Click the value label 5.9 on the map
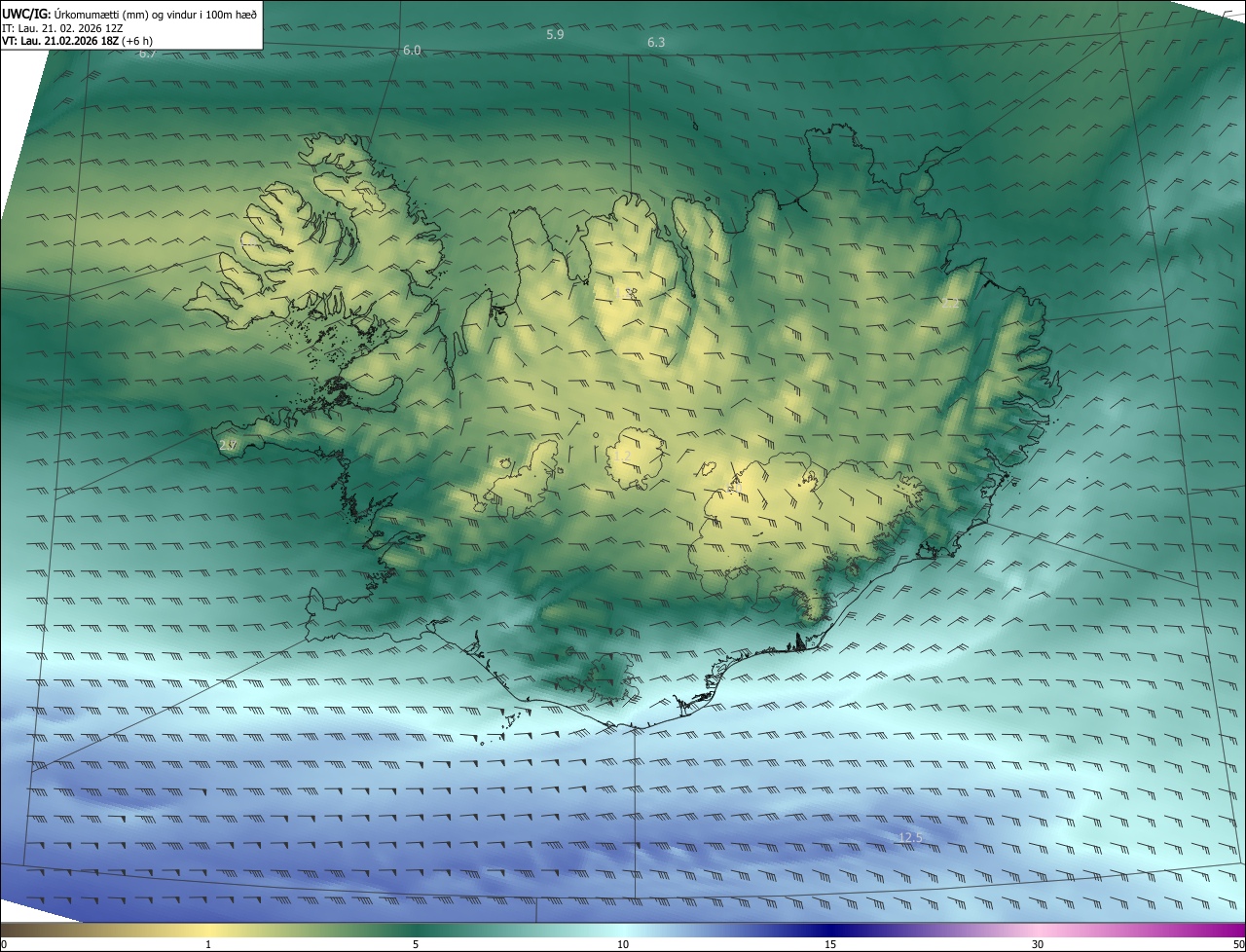Image resolution: width=1246 pixels, height=952 pixels. [555, 34]
